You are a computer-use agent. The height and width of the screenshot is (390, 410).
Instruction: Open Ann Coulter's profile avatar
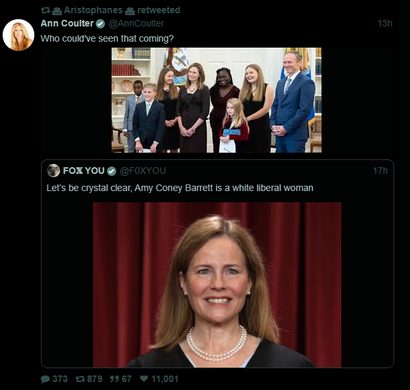(18, 35)
